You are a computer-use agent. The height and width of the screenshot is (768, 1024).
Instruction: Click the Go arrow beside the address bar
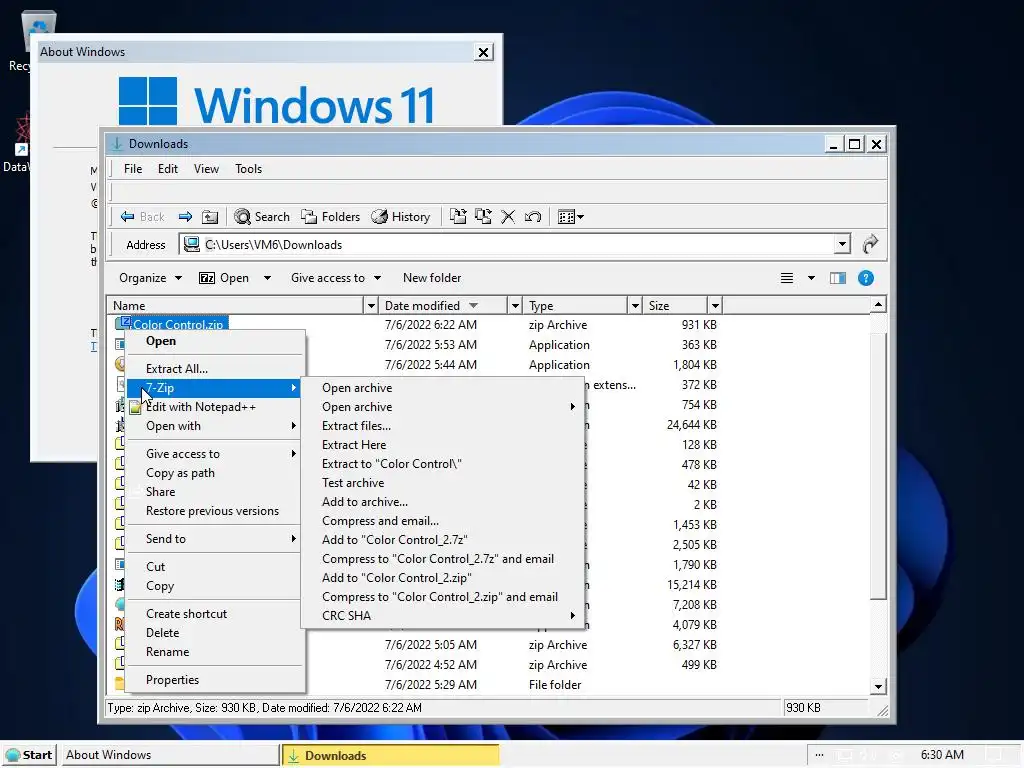[870, 244]
